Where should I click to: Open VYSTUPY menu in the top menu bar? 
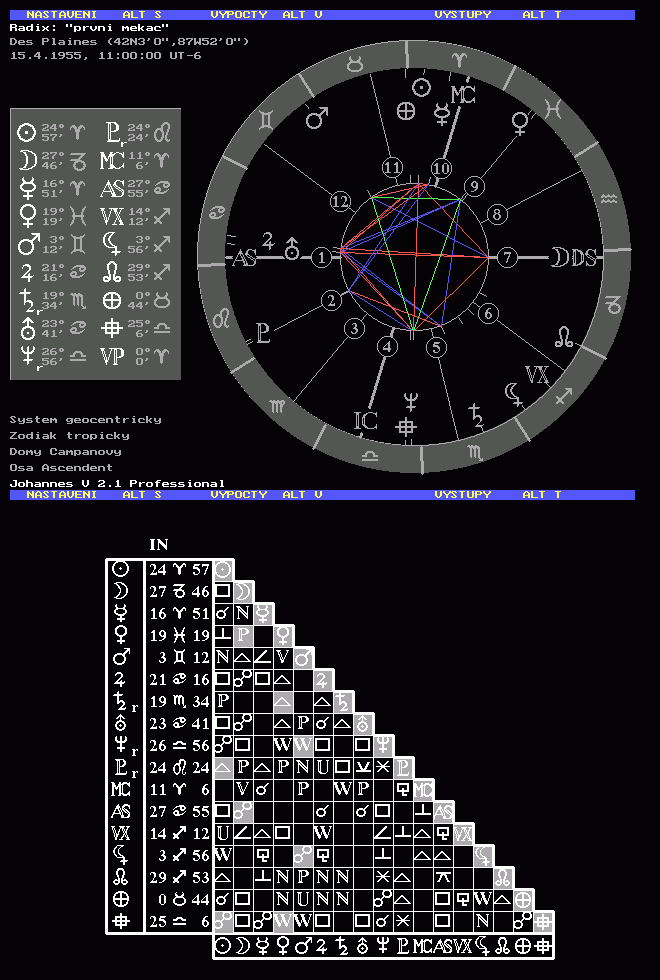click(463, 15)
